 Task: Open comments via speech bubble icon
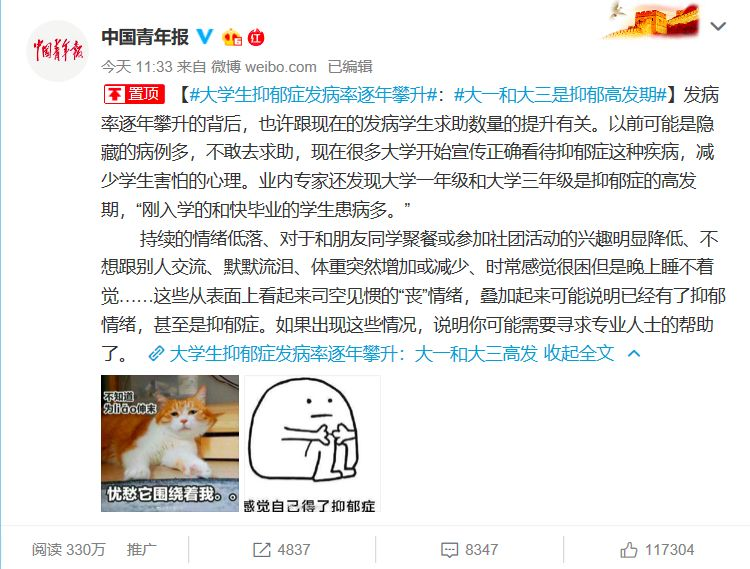[449, 550]
